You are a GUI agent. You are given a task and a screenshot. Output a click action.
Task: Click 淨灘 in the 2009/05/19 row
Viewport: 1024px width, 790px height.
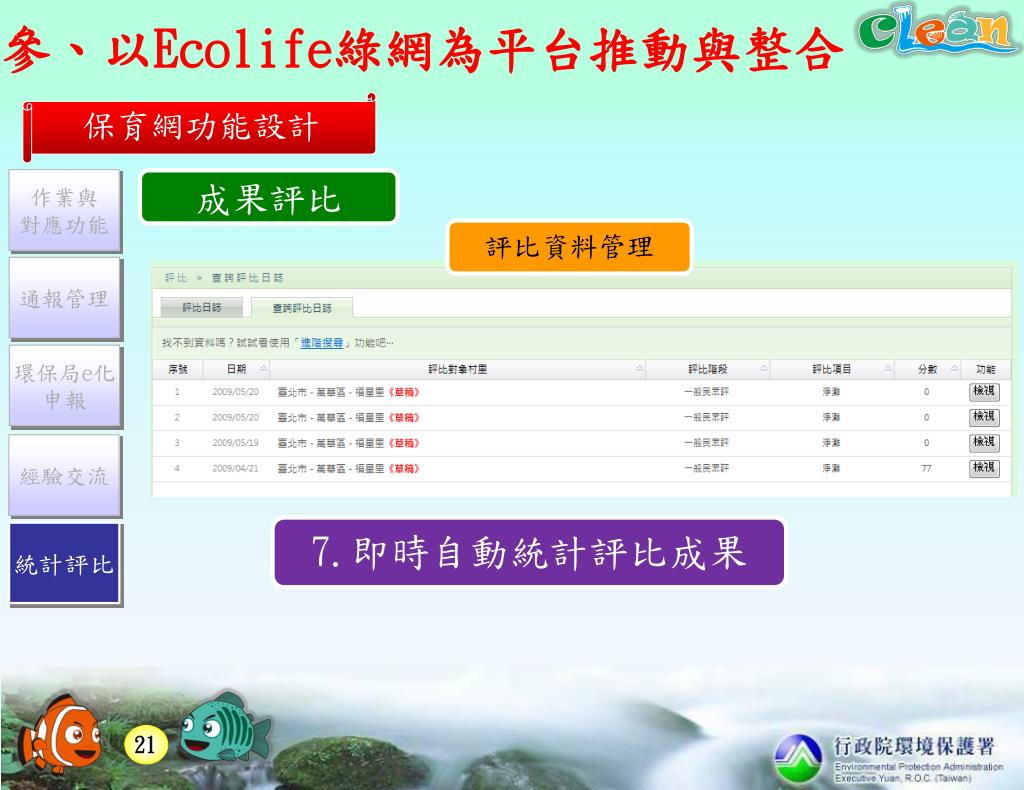[x=831, y=443]
